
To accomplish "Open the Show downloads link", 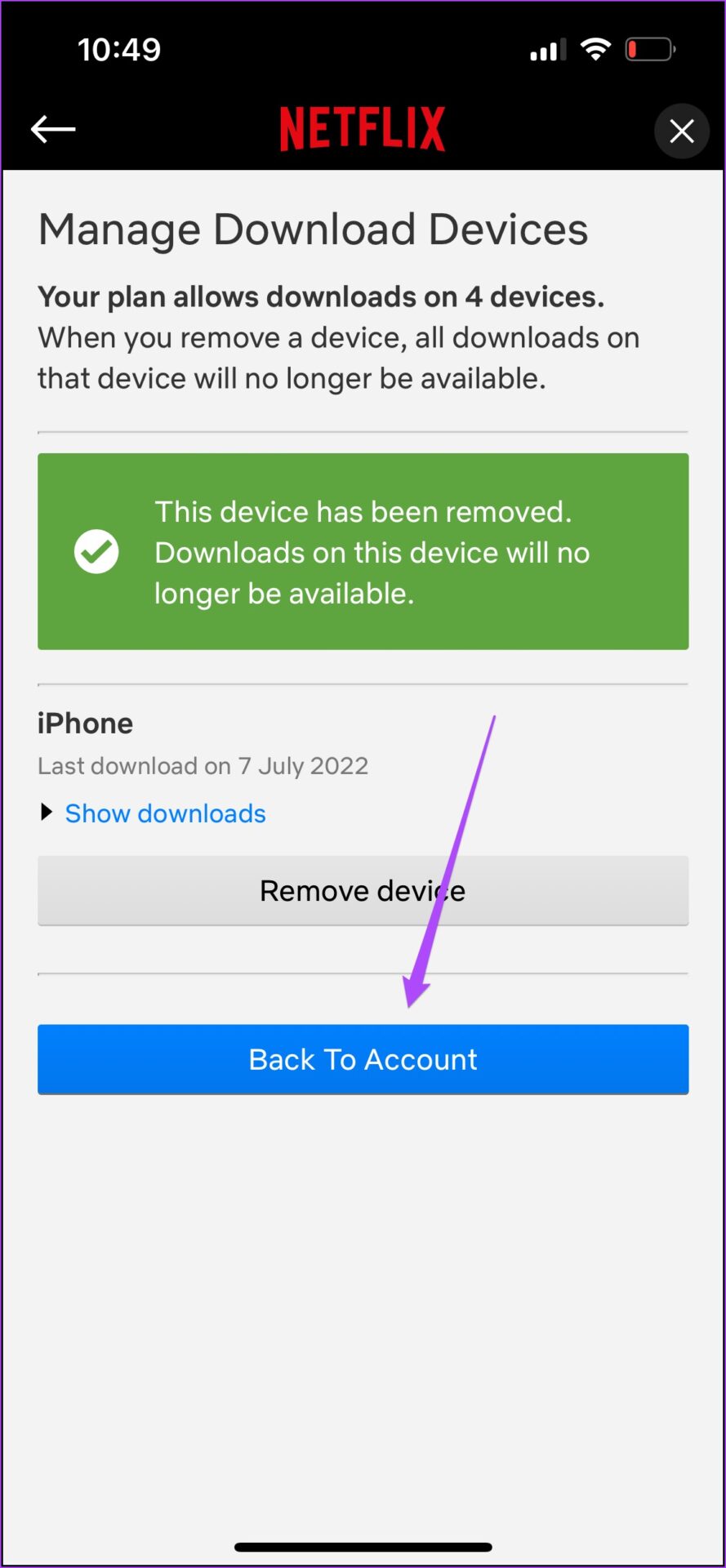I will tap(166, 813).
